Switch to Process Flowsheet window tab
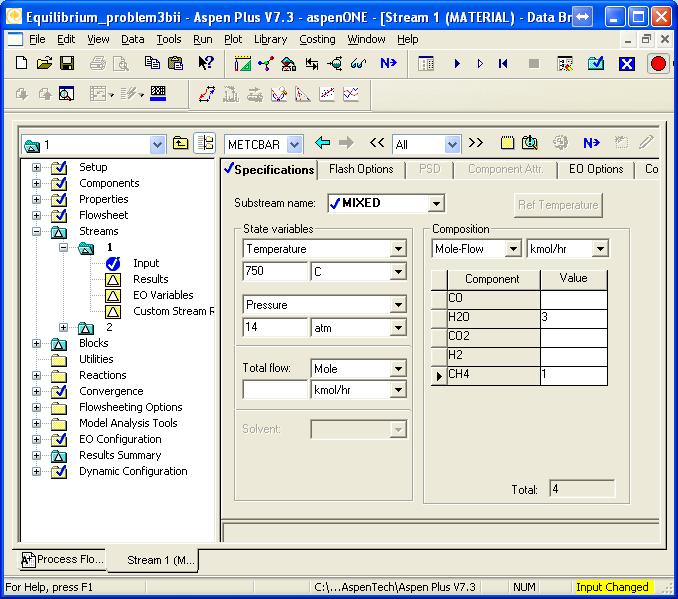The width and height of the screenshot is (678, 599). (x=63, y=559)
